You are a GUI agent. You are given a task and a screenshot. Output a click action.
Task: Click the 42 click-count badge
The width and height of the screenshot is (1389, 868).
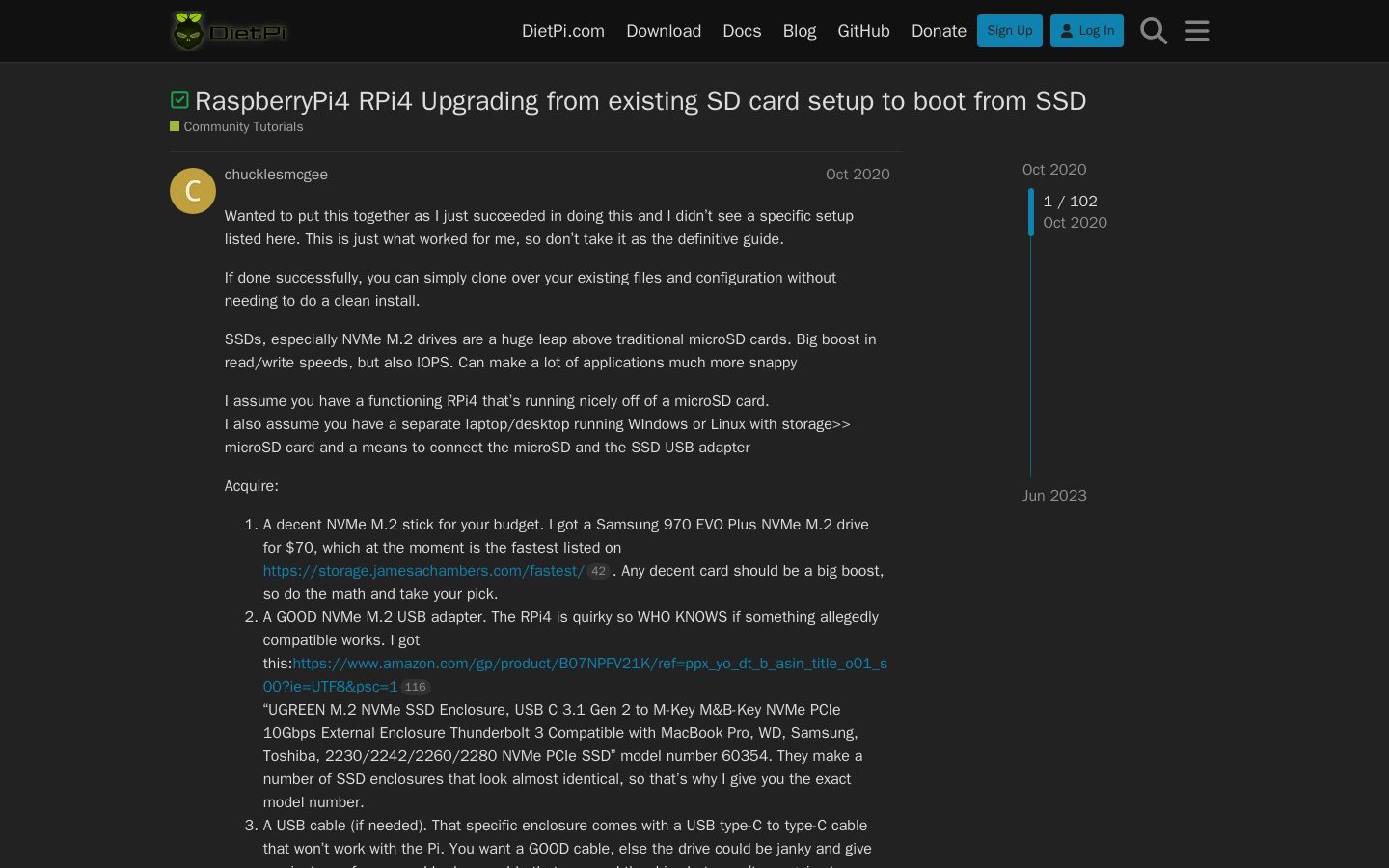point(598,571)
